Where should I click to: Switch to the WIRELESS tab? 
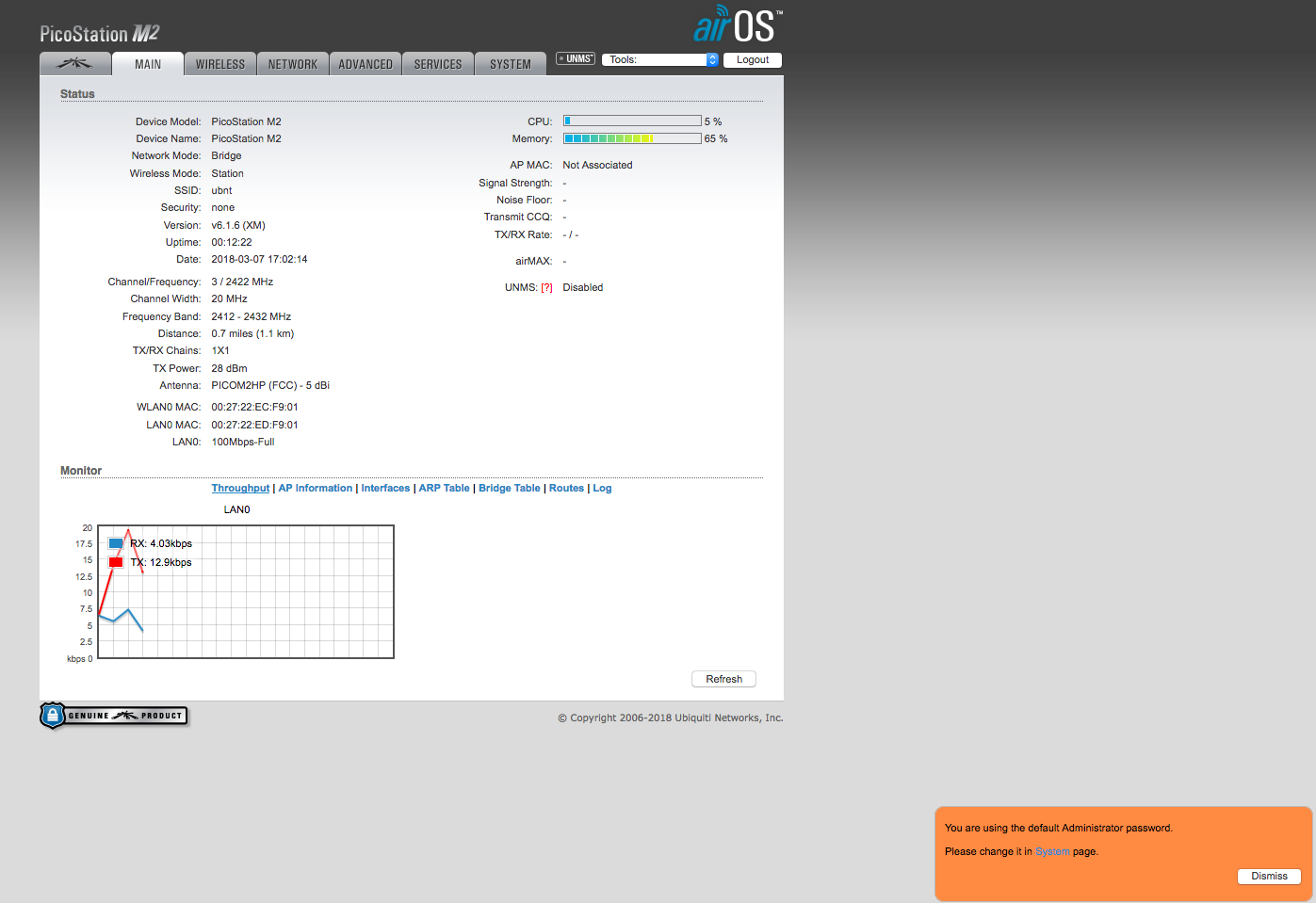[220, 64]
